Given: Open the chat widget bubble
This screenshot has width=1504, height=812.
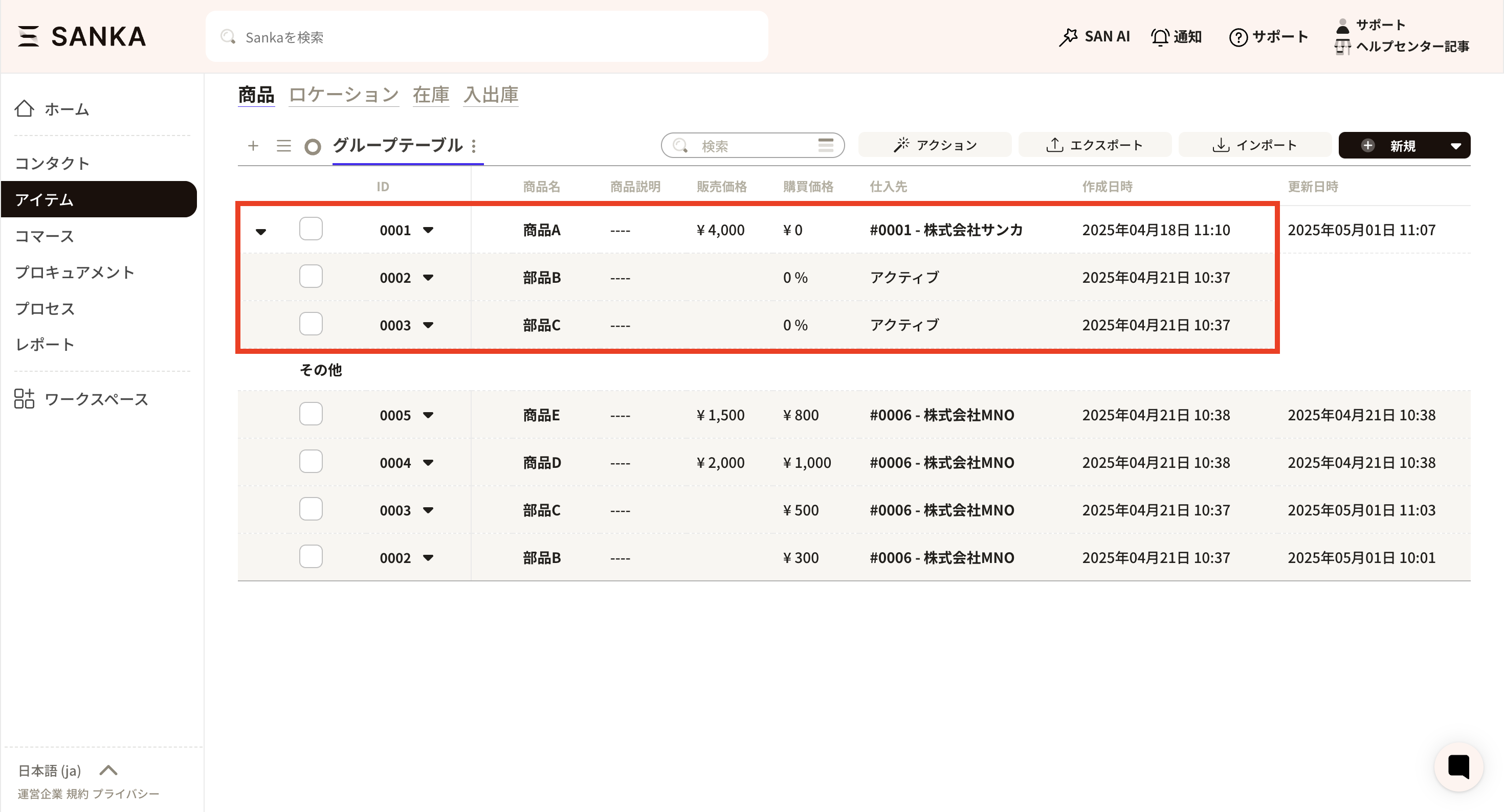Looking at the screenshot, I should (x=1458, y=767).
